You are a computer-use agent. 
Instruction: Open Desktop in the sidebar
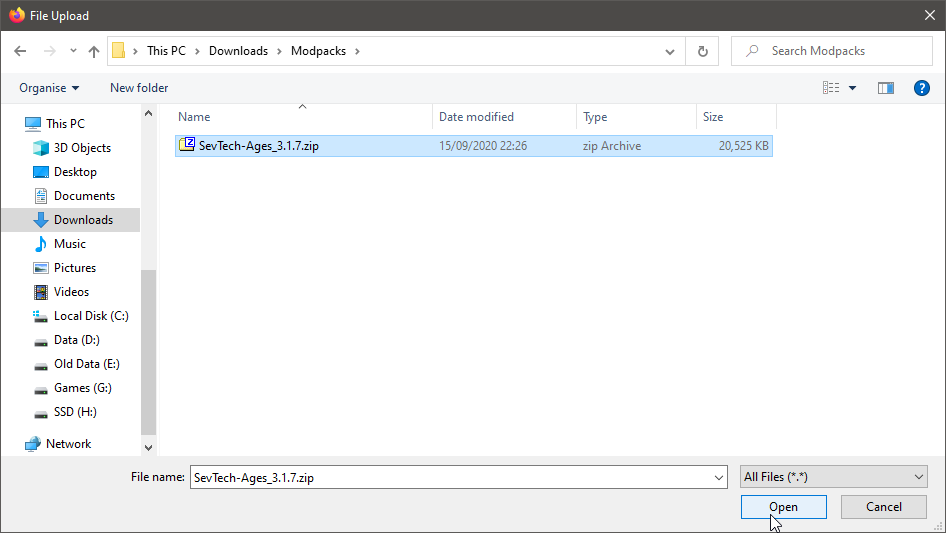click(x=75, y=172)
